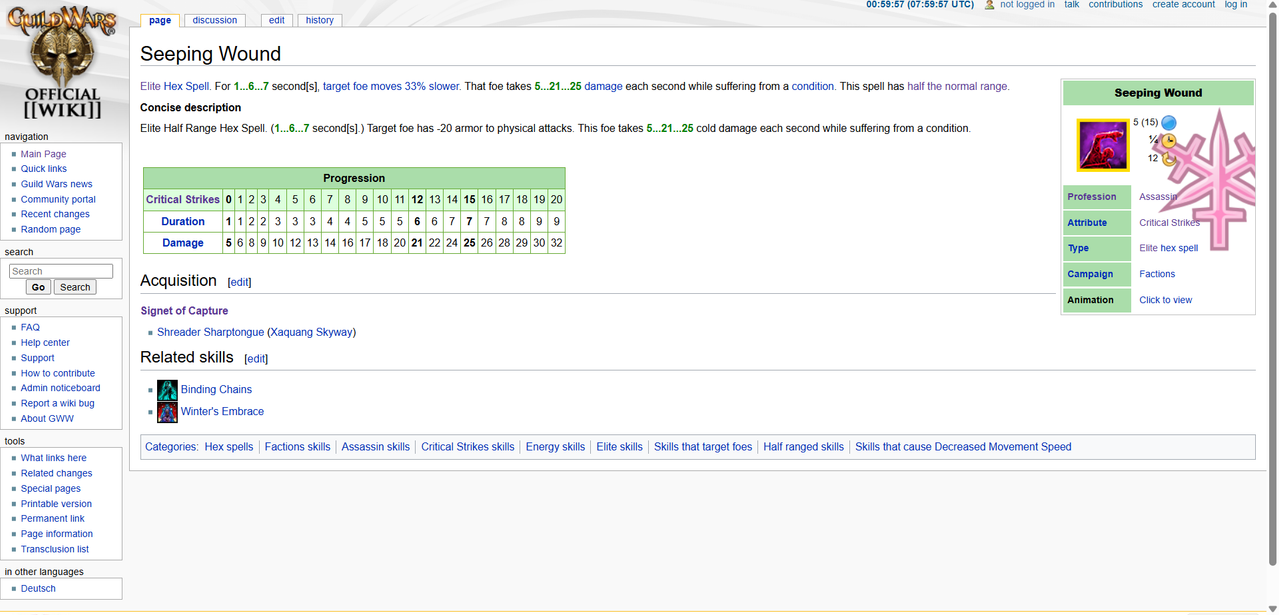Open Shreader Sharptongue link

click(x=211, y=333)
